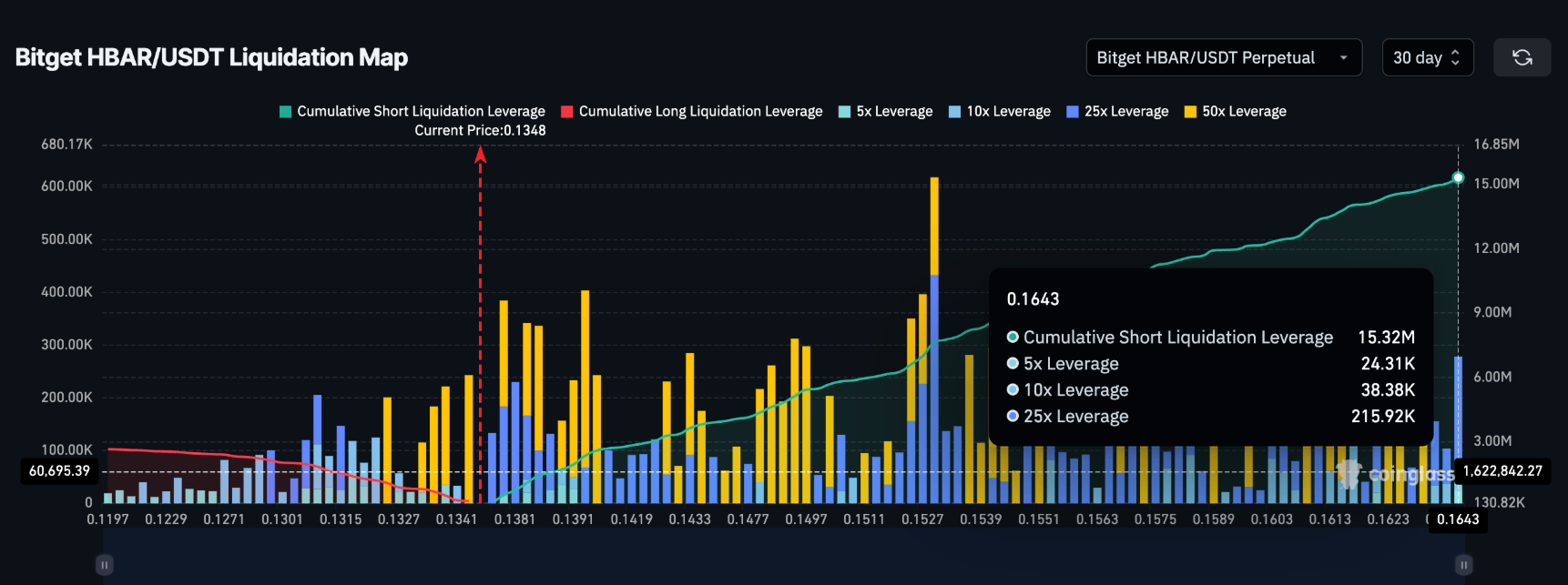This screenshot has width=1568, height=585.
Task: Click the green cumulative line endpoint dot
Action: coord(1458,177)
